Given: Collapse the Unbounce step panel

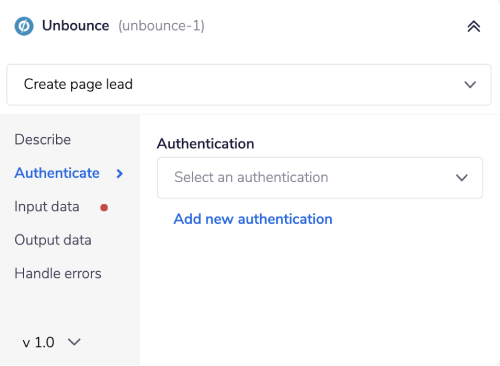Looking at the screenshot, I should click(473, 26).
